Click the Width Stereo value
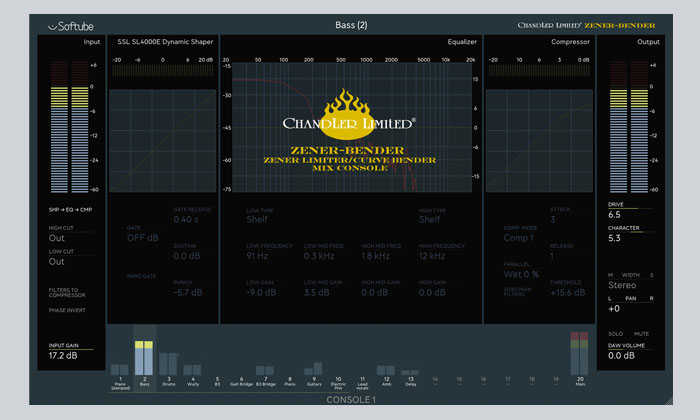The width and height of the screenshot is (700, 420). click(x=622, y=285)
